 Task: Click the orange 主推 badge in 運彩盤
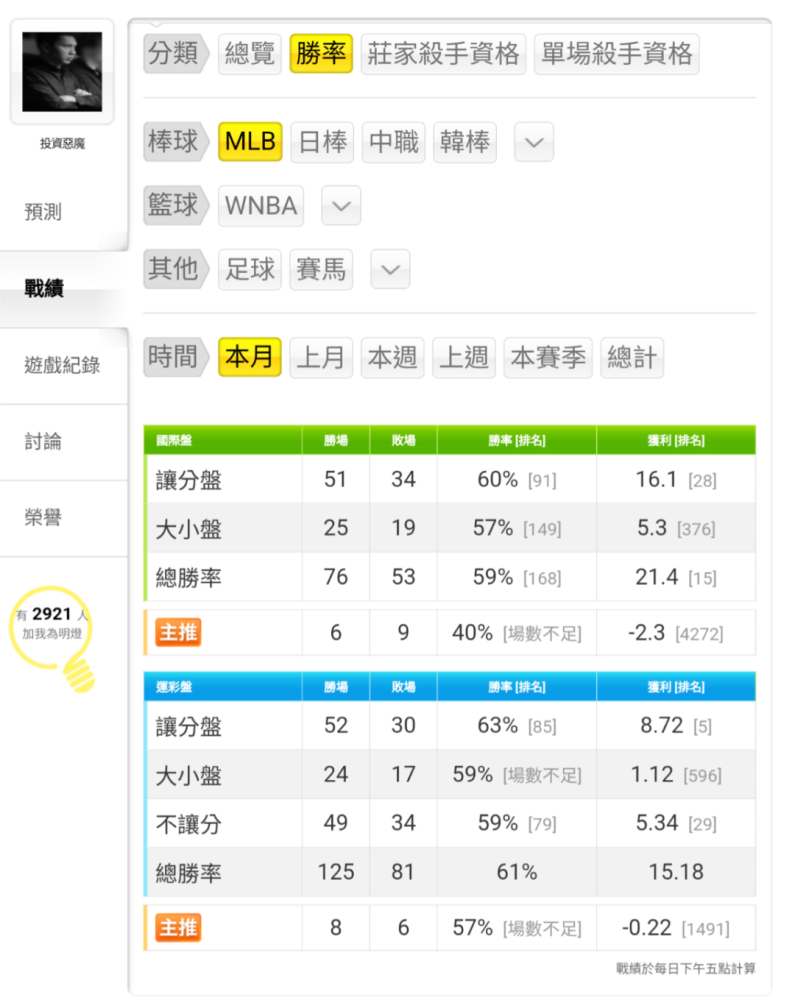point(178,927)
